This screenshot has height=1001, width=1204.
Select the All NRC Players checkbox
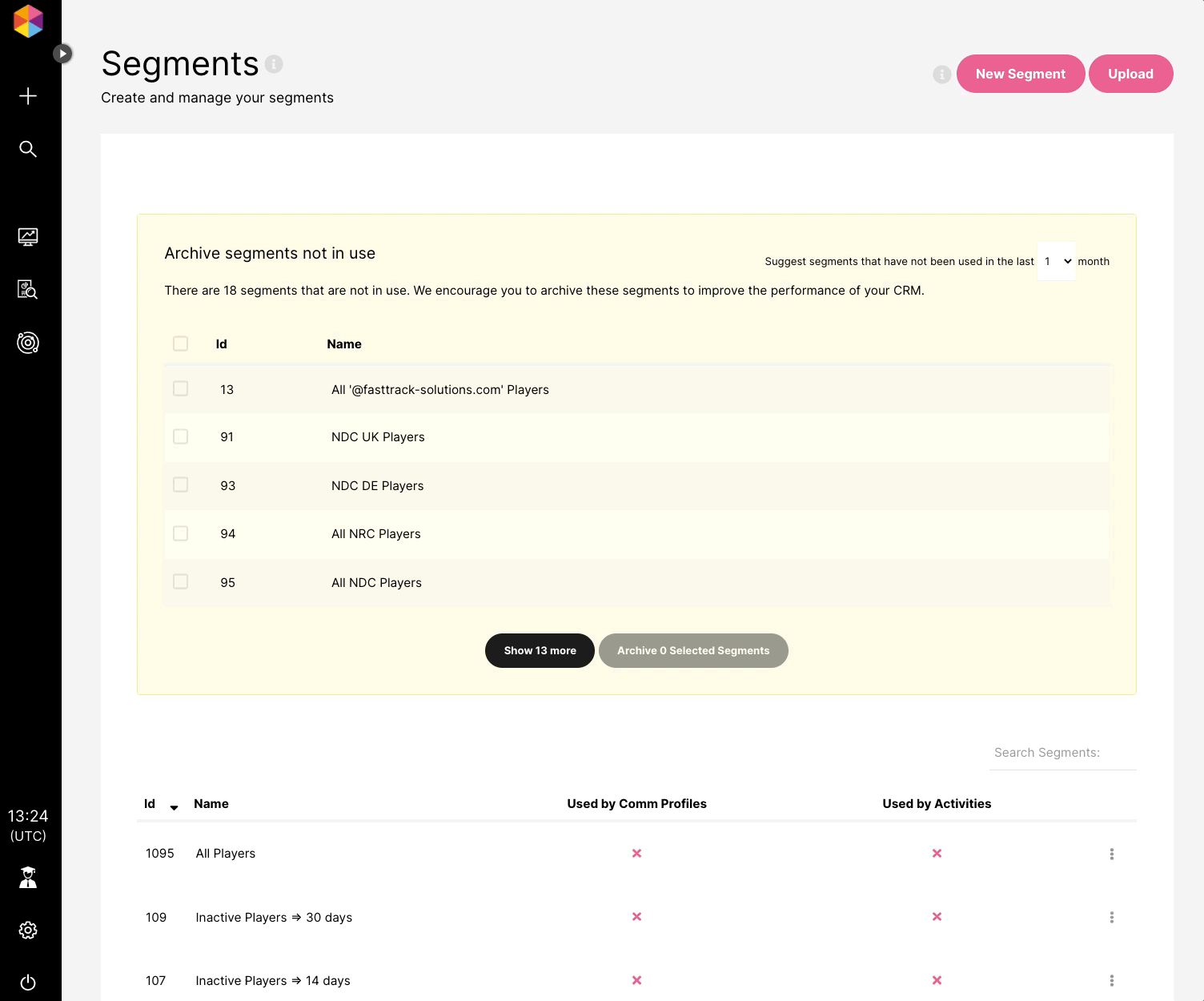click(181, 533)
